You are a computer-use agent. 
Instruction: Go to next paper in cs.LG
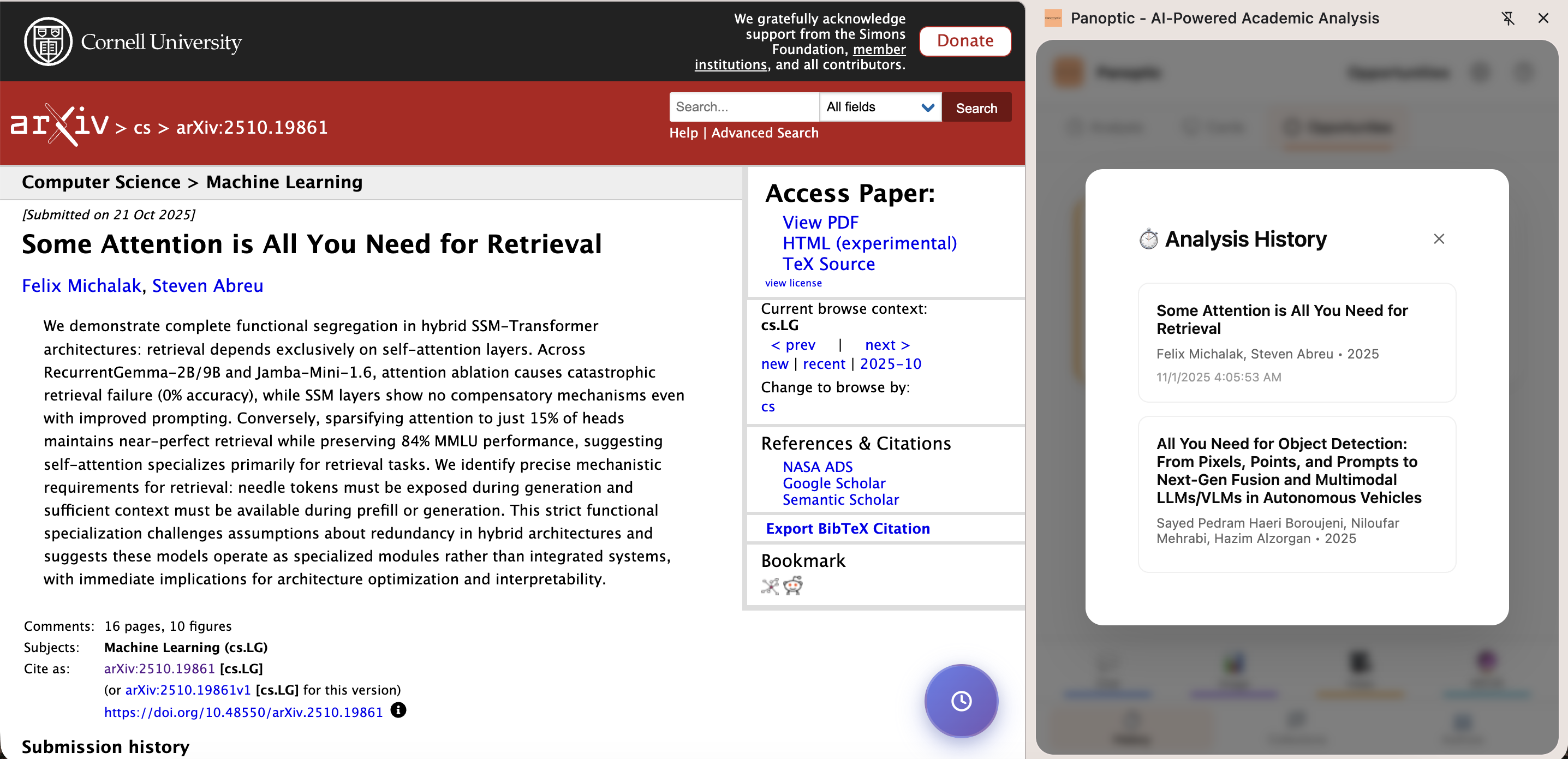point(887,345)
